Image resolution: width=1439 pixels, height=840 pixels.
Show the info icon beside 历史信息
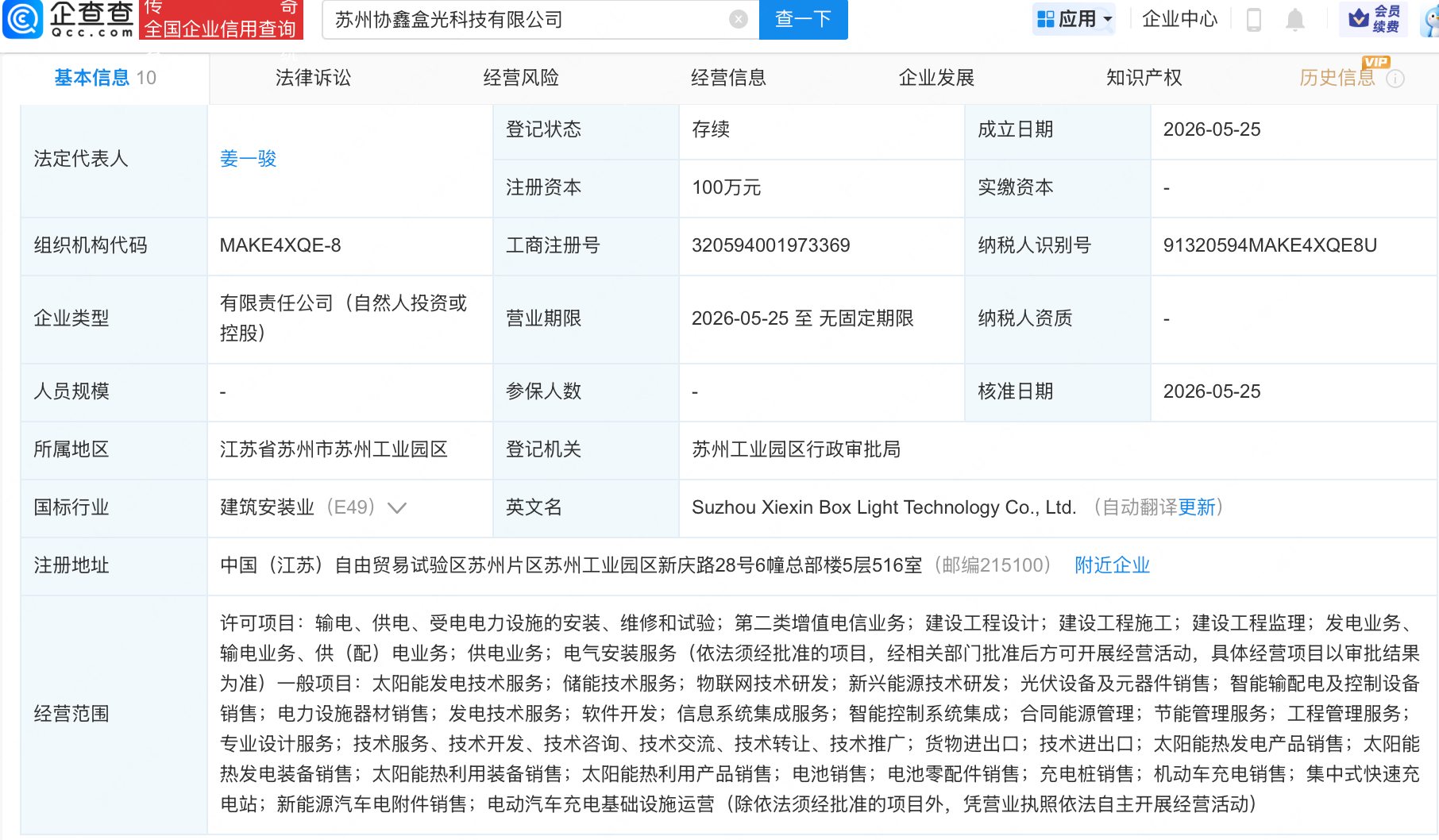pos(1395,79)
